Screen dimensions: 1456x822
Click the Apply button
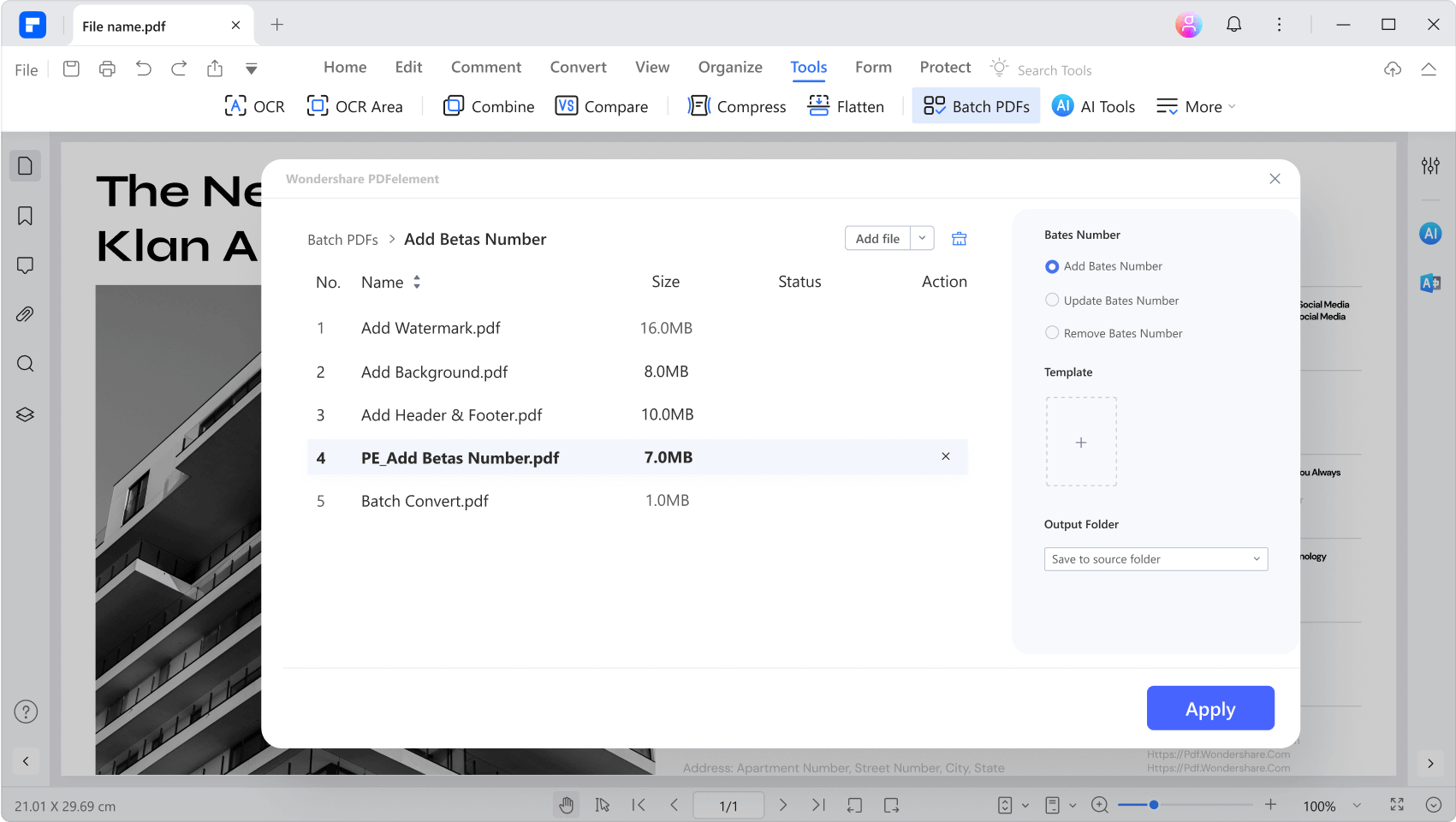pyautogui.click(x=1210, y=708)
